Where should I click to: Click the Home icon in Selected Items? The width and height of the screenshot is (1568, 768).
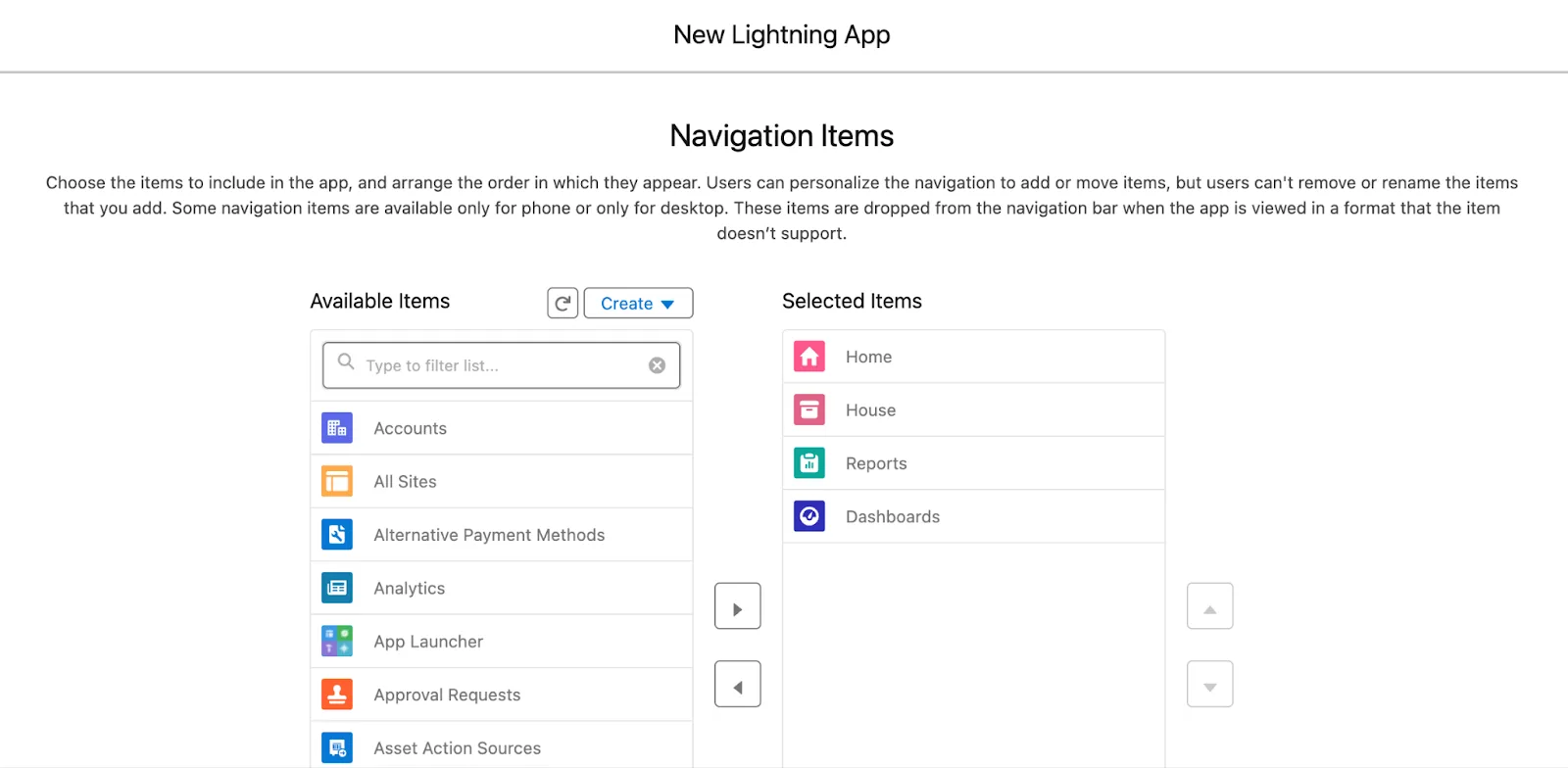tap(808, 356)
